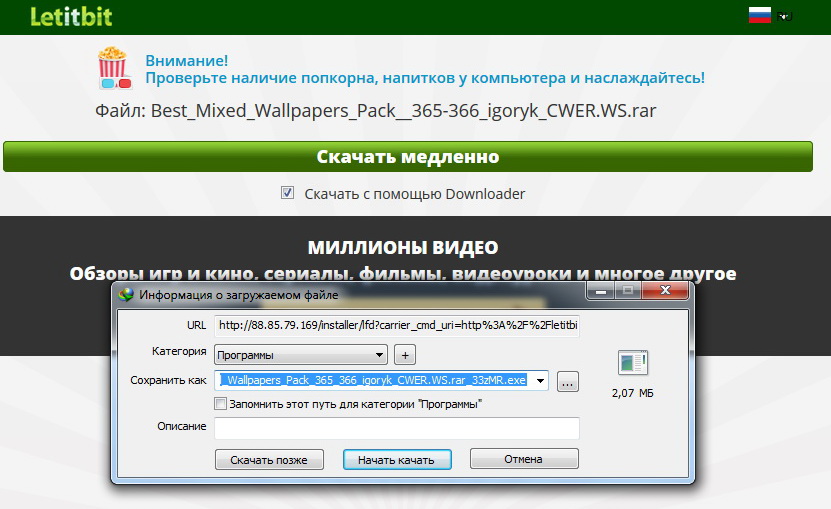Click the "Скачать позже" button

click(269, 459)
